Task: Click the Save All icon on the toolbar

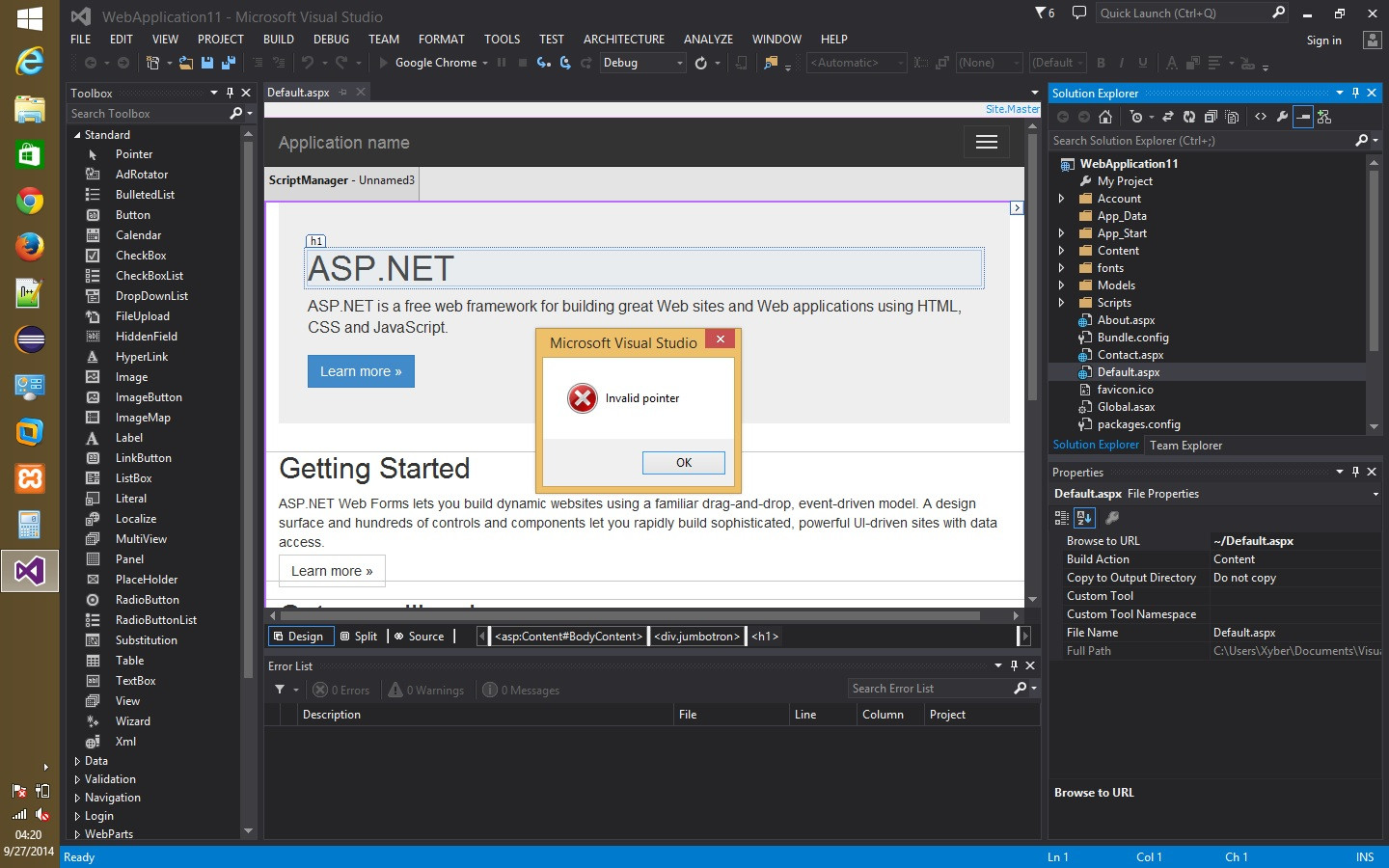Action: click(228, 63)
